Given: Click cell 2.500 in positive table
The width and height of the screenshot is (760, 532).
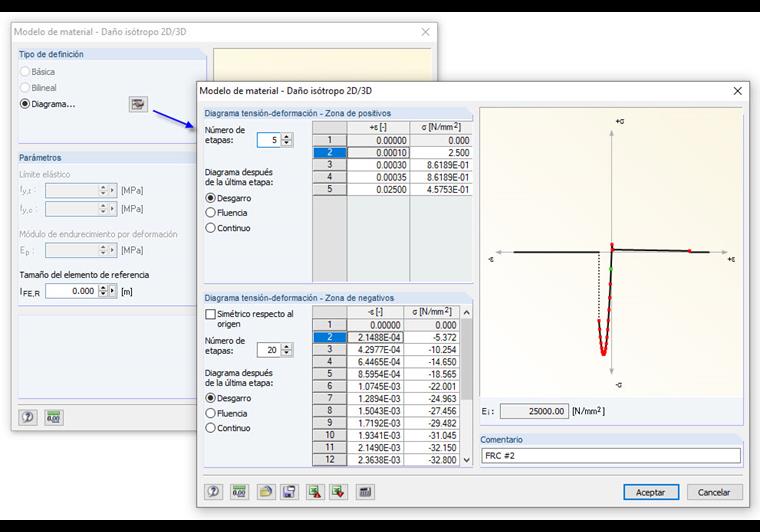Looking at the screenshot, I should tap(441, 153).
